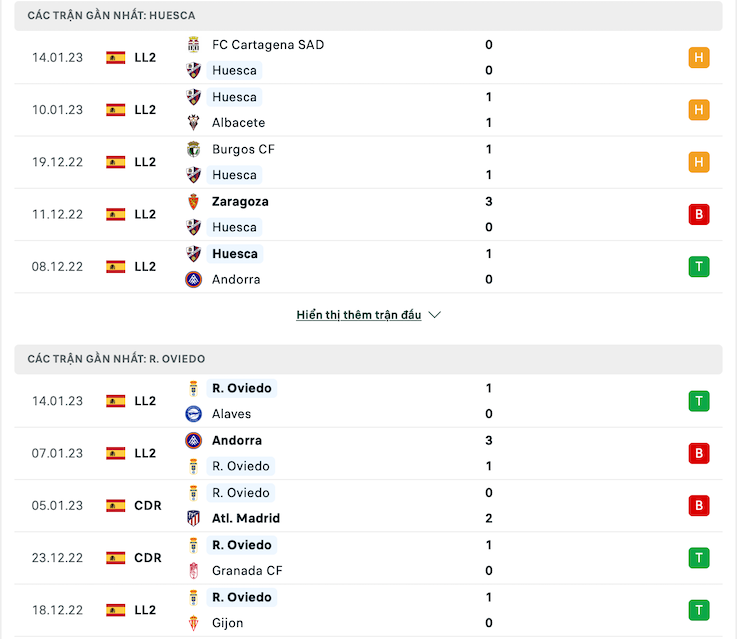Click the R. Oviedo name in Gijon match

click(x=242, y=597)
